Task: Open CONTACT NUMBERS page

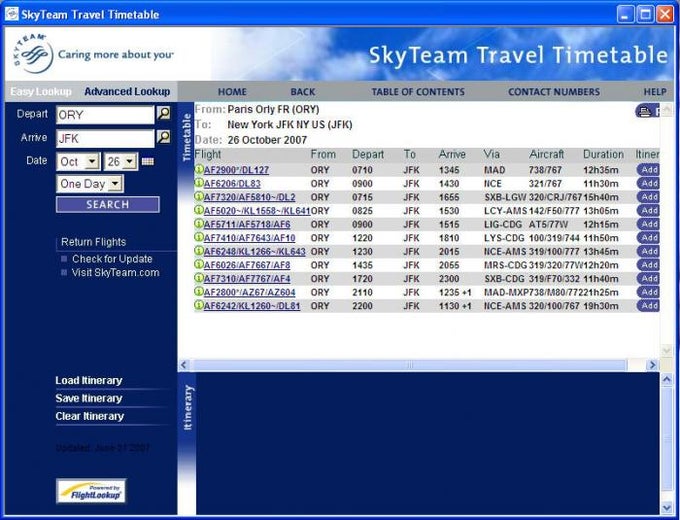Action: 554,92
